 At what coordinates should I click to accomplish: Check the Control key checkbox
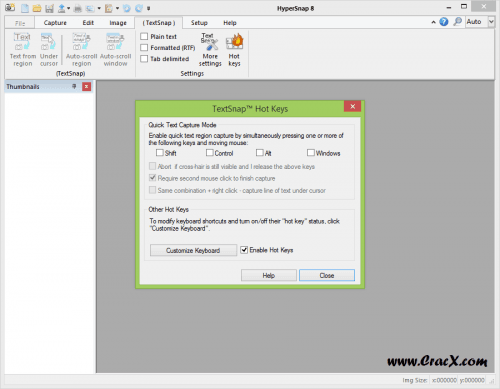tap(210, 153)
